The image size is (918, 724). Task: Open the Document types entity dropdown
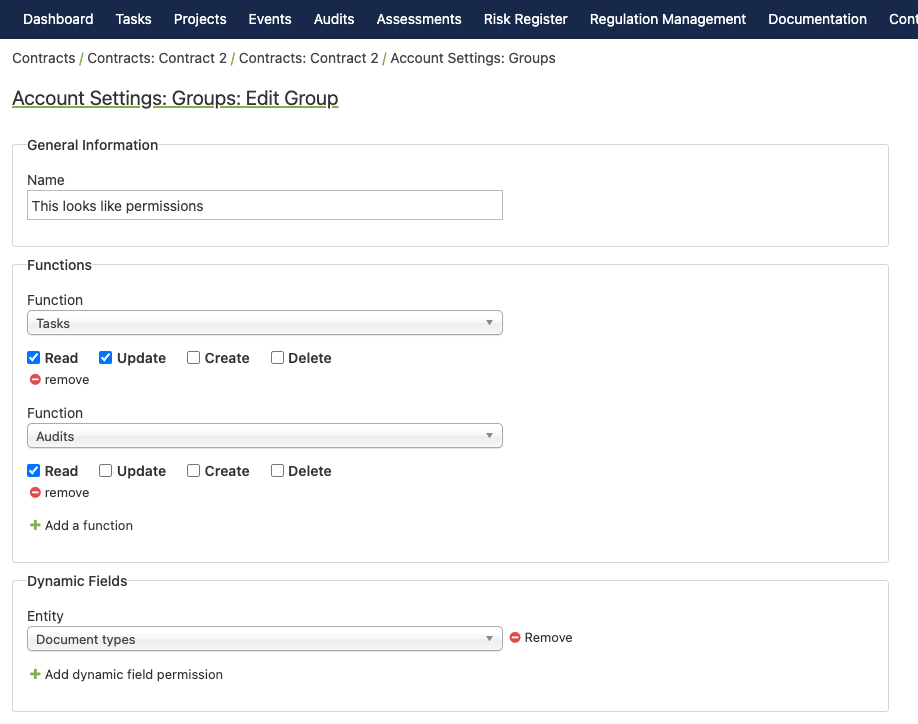(x=265, y=639)
